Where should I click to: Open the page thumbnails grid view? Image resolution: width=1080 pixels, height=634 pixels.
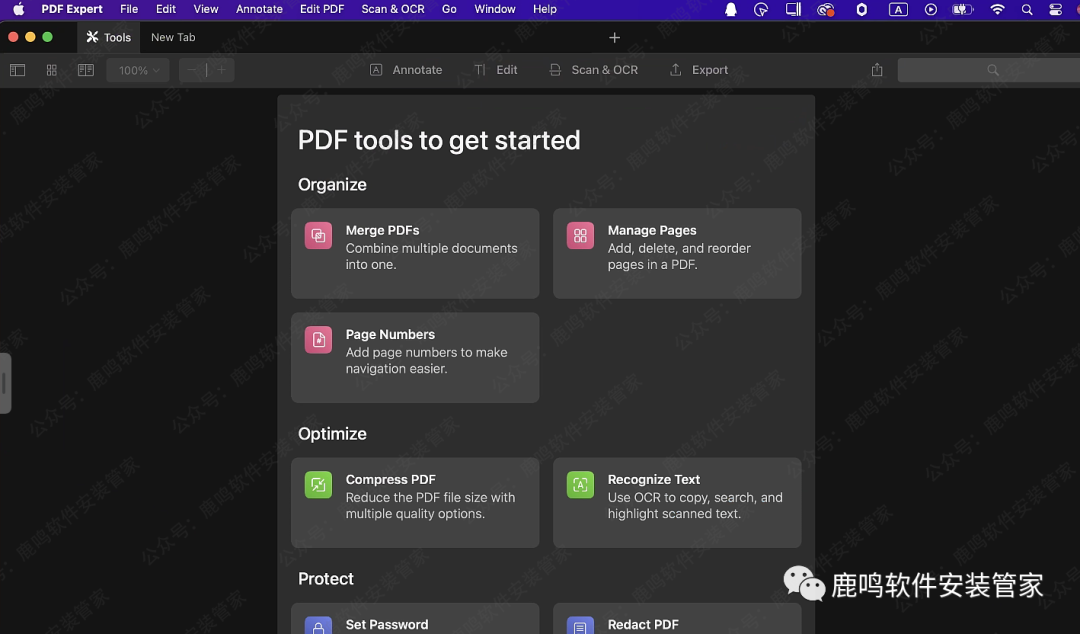tap(52, 70)
